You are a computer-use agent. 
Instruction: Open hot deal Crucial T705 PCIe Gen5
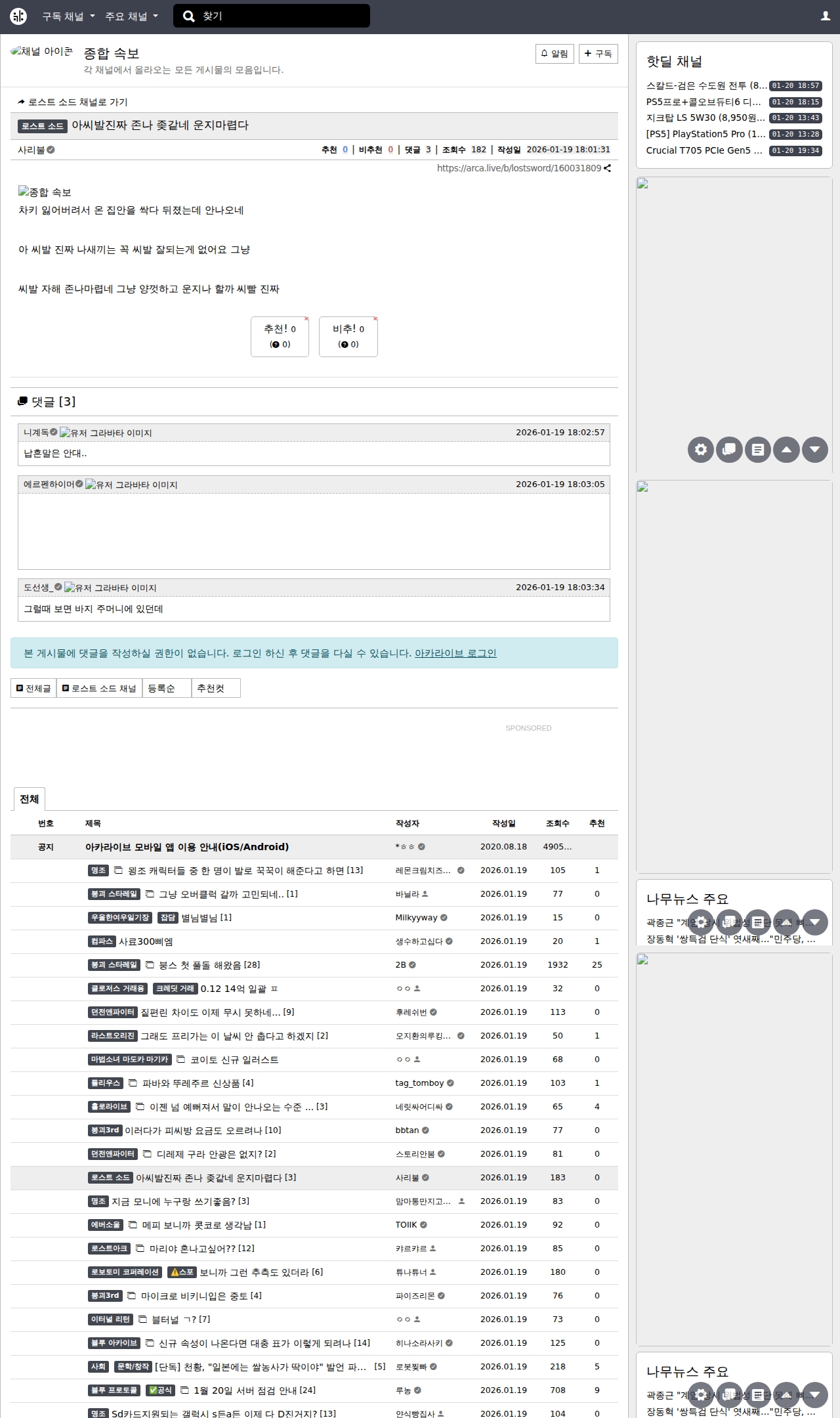(x=704, y=150)
